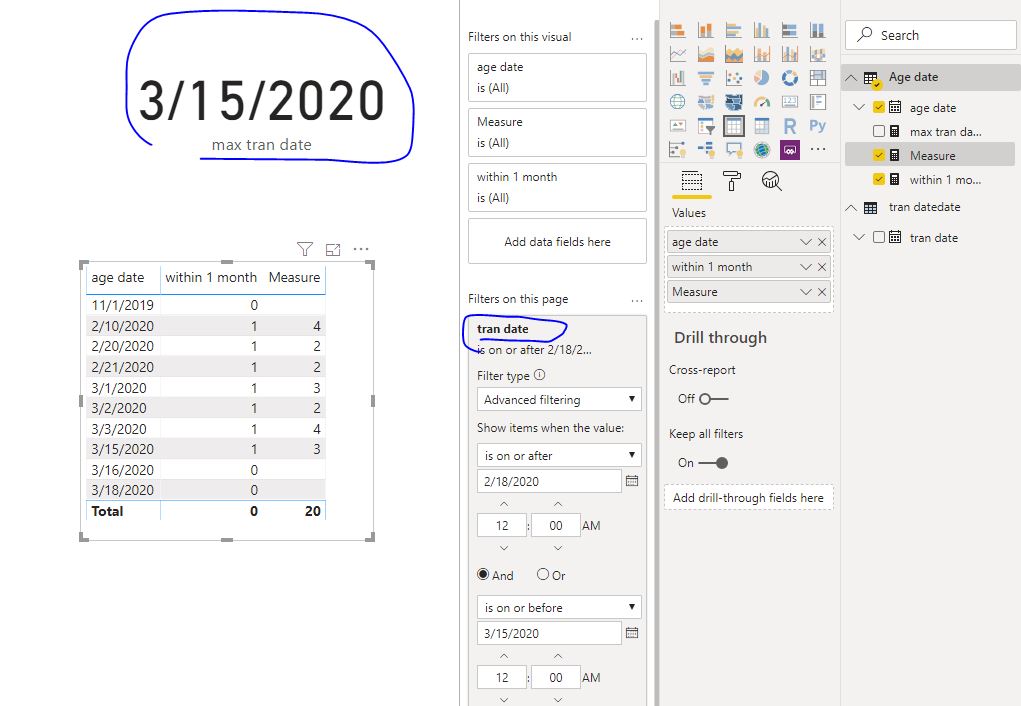Switch to the Fields pane tab
The height and width of the screenshot is (706, 1021).
(692, 180)
